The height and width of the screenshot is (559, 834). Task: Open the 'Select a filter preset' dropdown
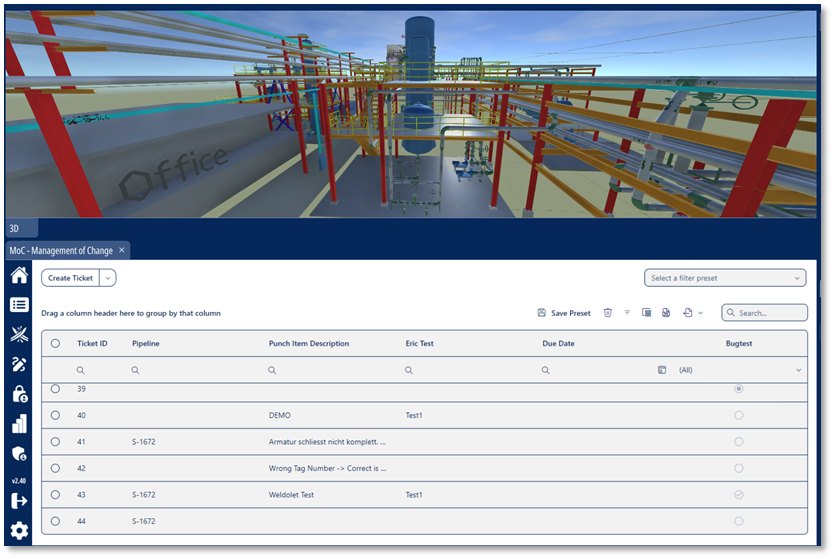click(x=725, y=278)
